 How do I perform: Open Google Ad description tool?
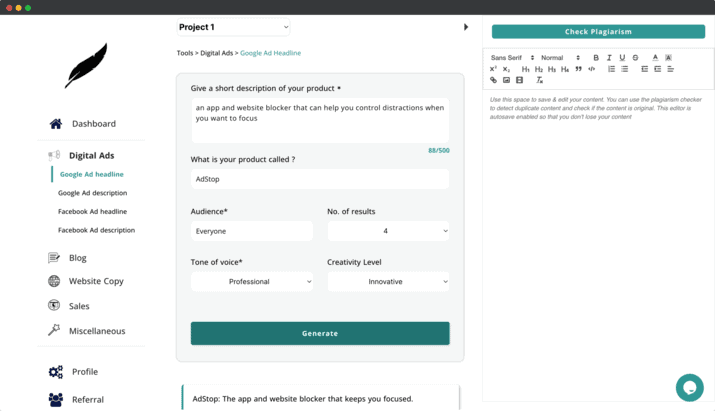(x=93, y=193)
